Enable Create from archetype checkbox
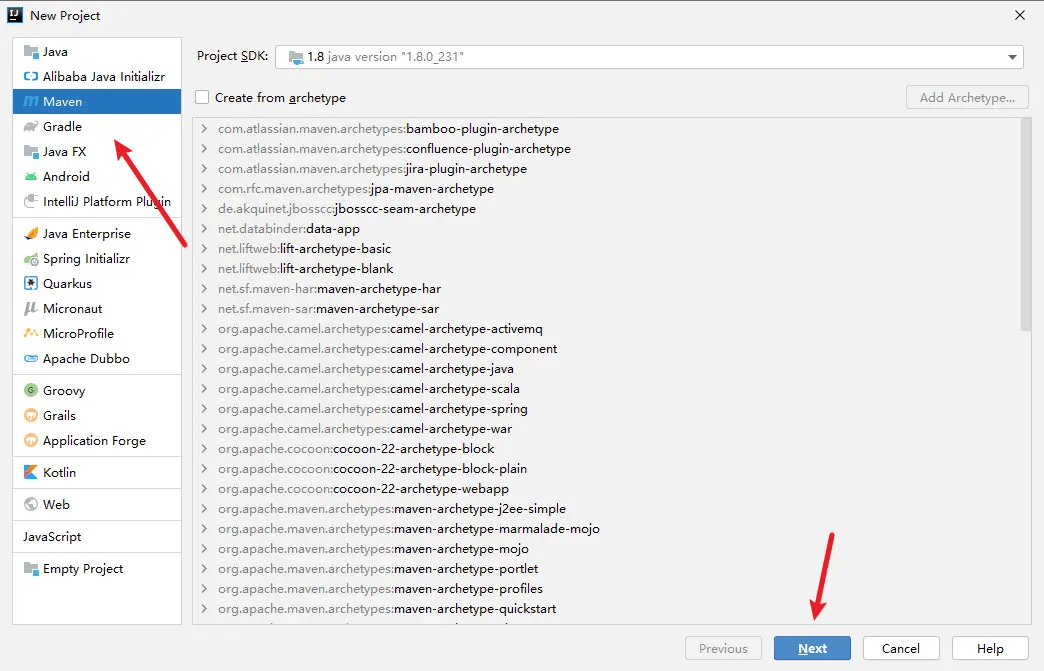Viewport: 1044px width, 671px height. coord(202,97)
